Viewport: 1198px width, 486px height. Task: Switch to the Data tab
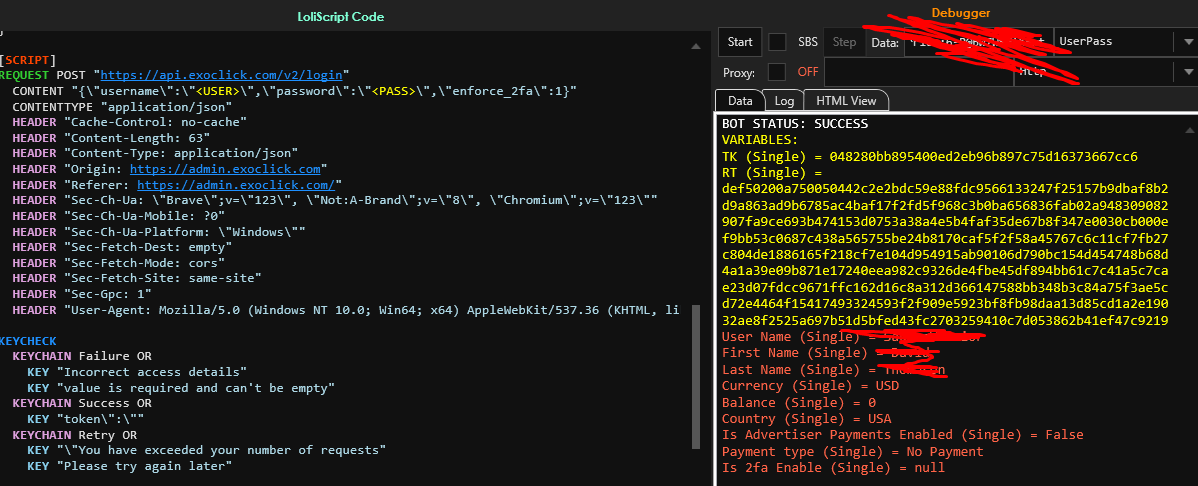click(740, 100)
